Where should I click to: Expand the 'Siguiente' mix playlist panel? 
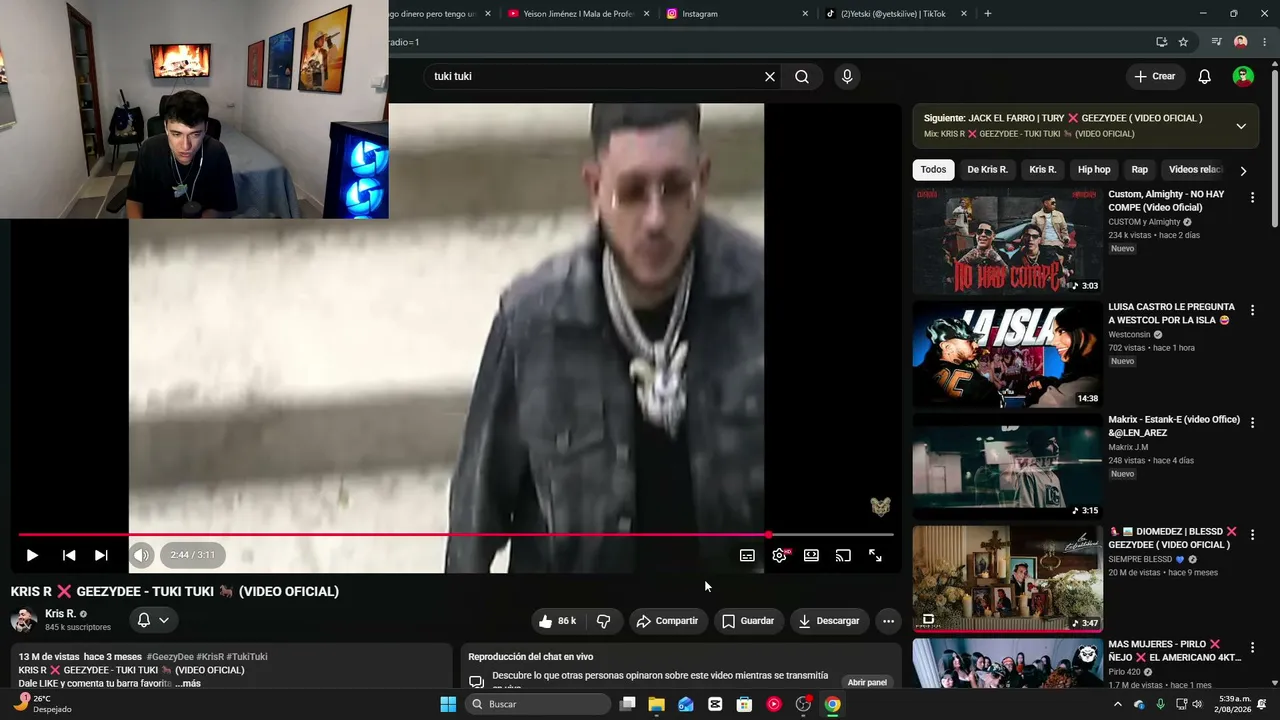tap(1241, 126)
